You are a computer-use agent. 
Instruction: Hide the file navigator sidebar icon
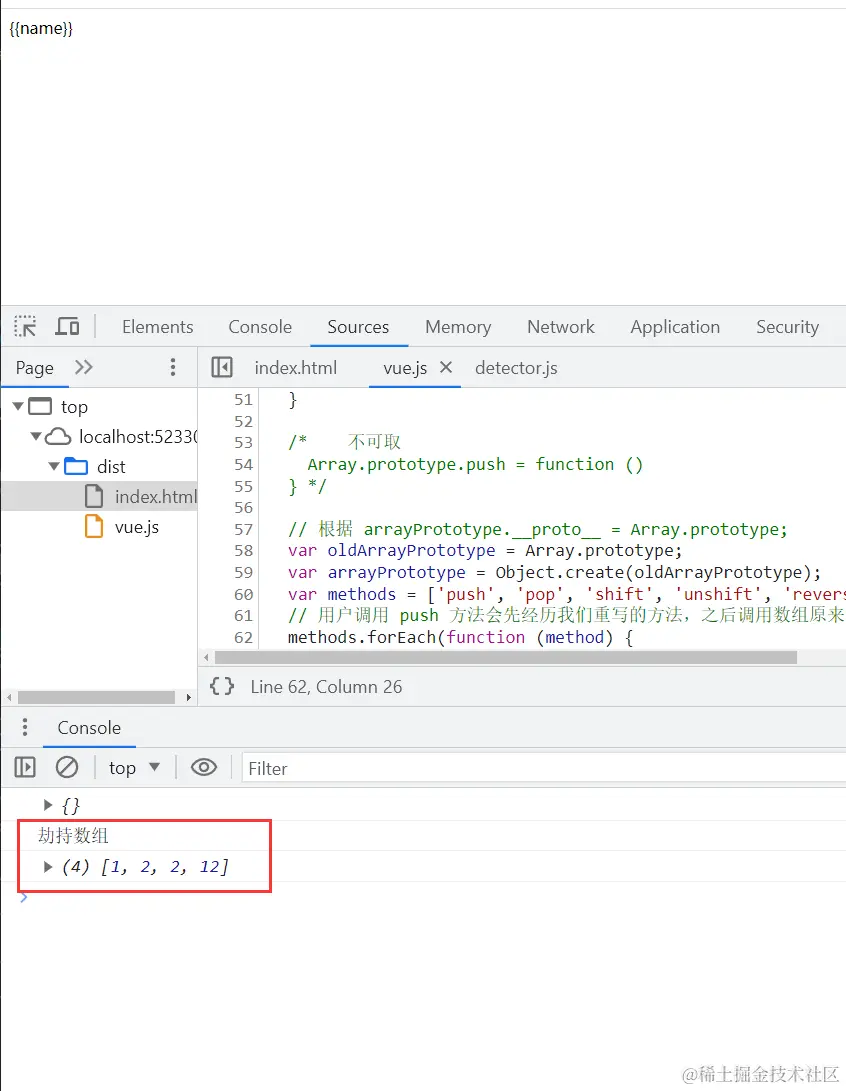tap(222, 367)
